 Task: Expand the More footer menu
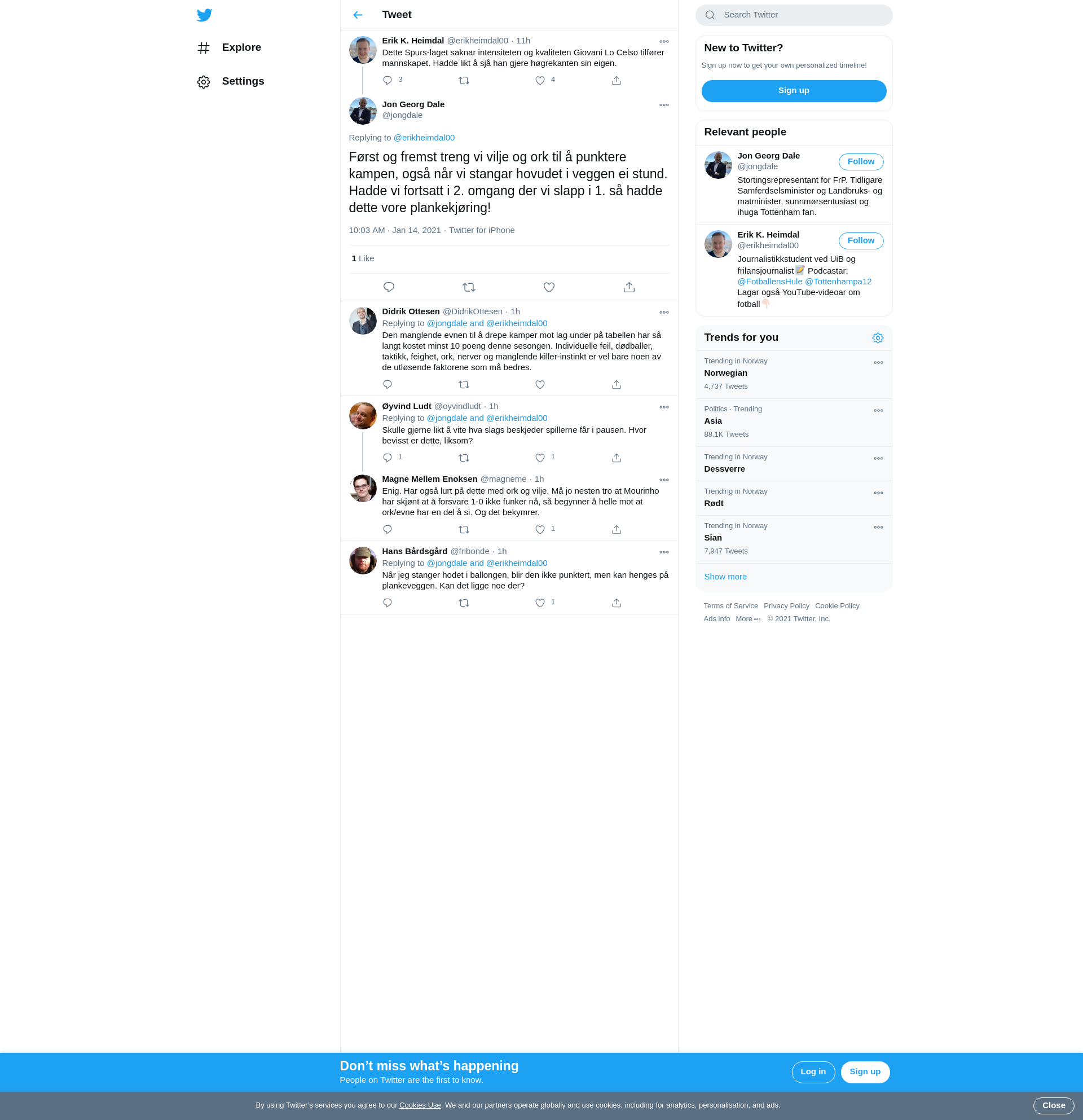pos(747,619)
